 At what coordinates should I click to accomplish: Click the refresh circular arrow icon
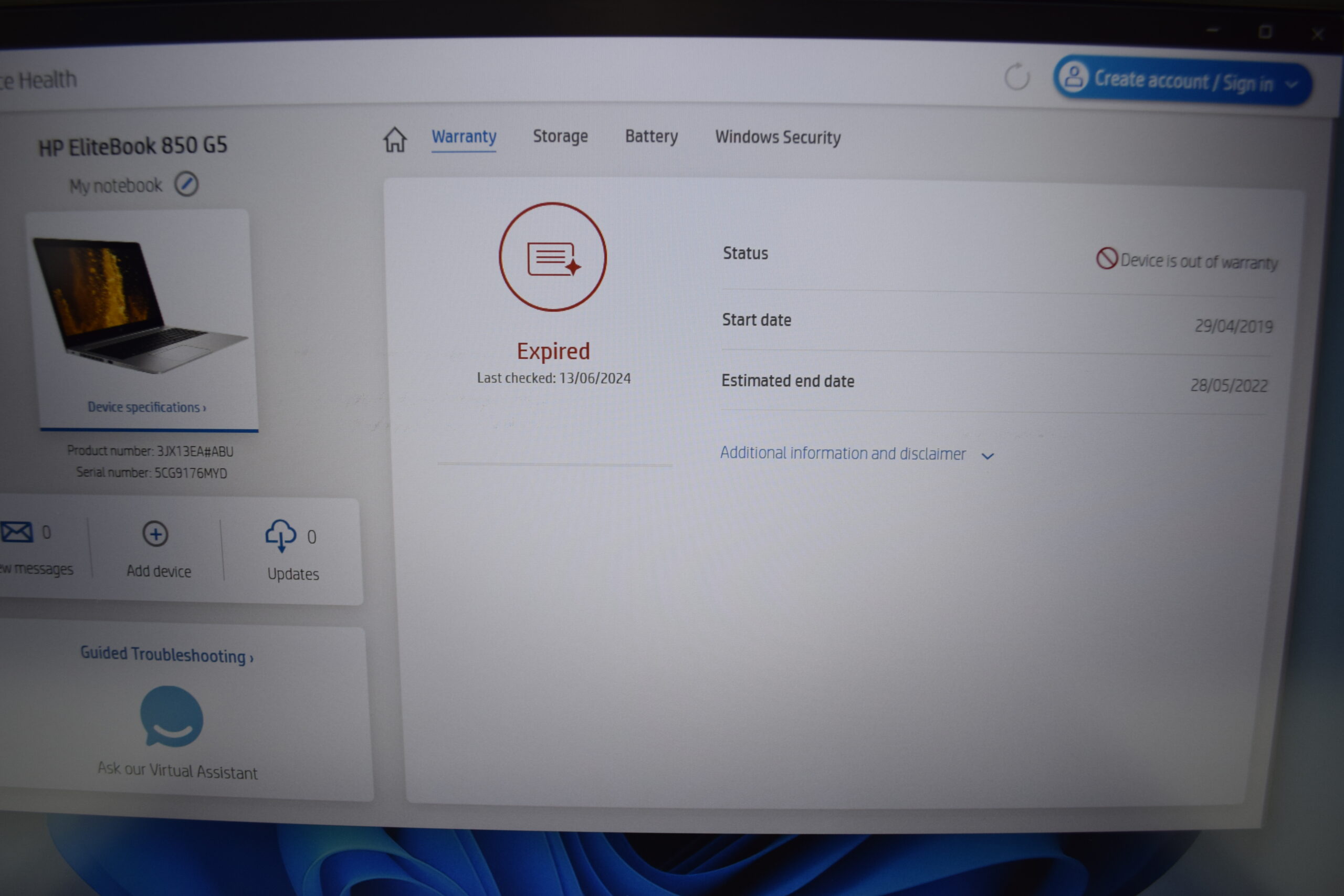1017,77
